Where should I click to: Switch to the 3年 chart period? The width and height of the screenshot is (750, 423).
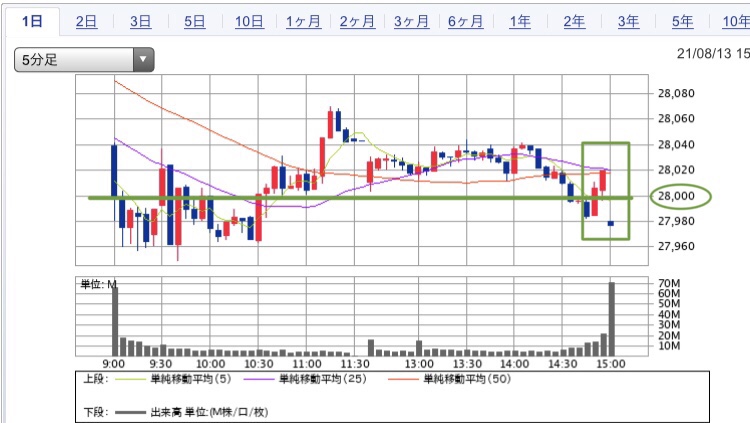tap(628, 22)
